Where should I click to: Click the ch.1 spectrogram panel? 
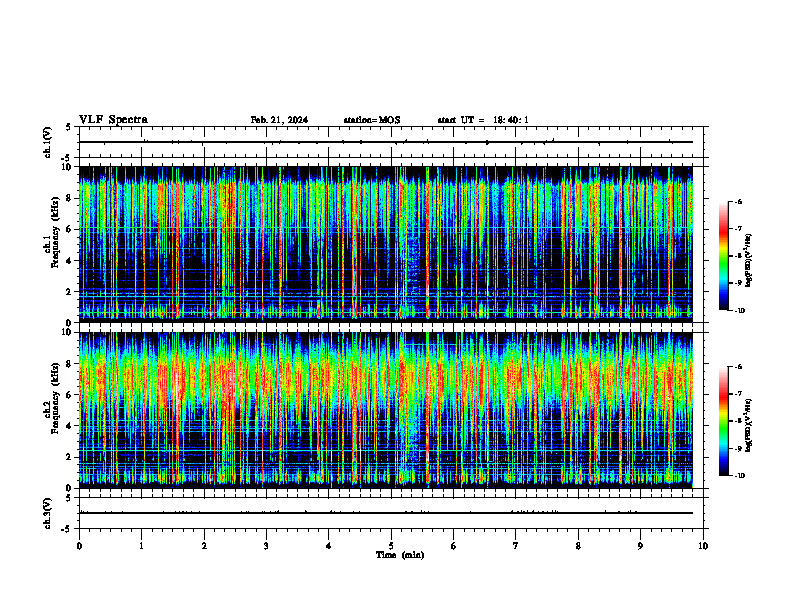385,244
